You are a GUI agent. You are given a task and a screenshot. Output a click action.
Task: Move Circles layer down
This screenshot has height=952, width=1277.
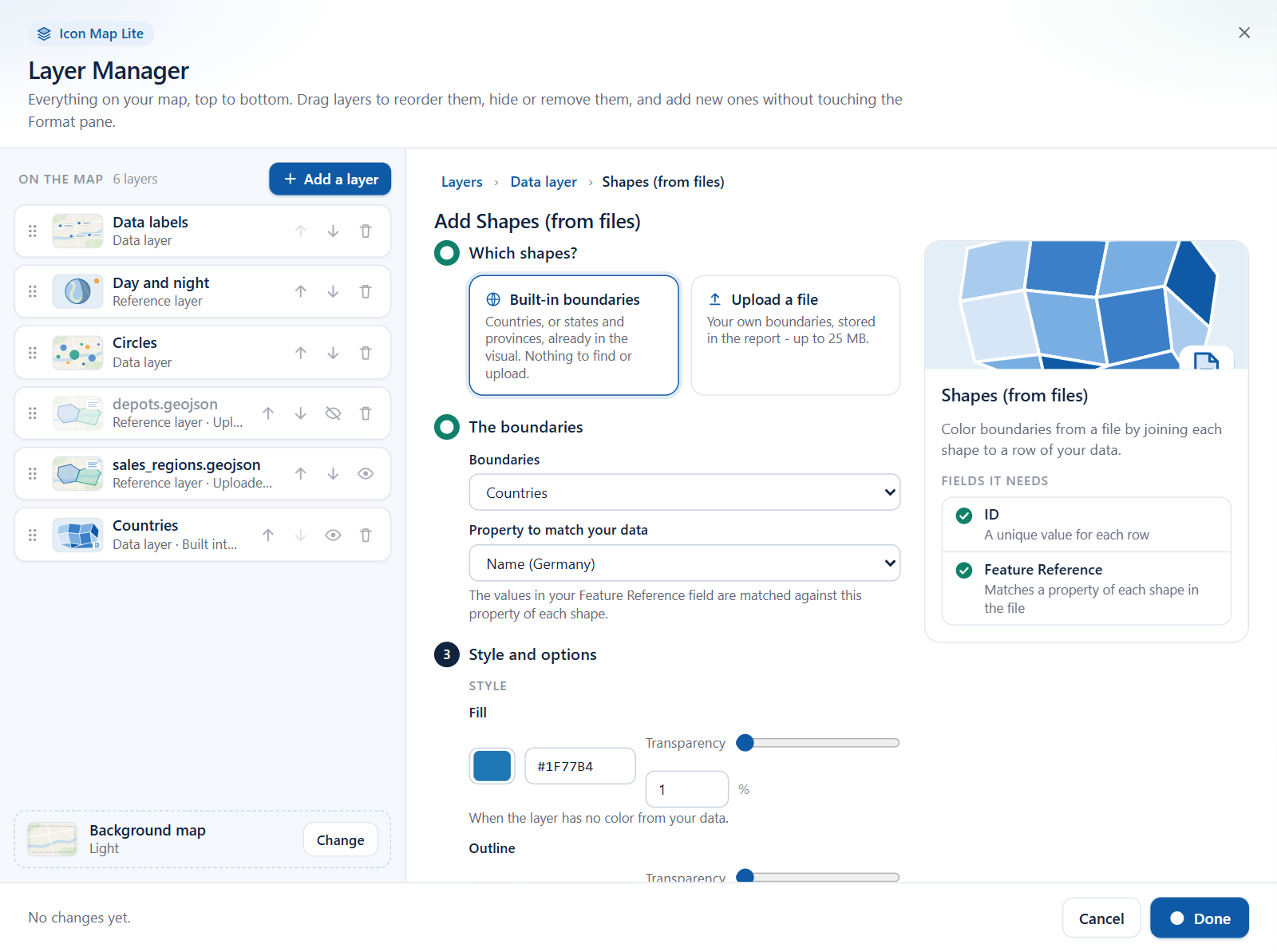(333, 353)
